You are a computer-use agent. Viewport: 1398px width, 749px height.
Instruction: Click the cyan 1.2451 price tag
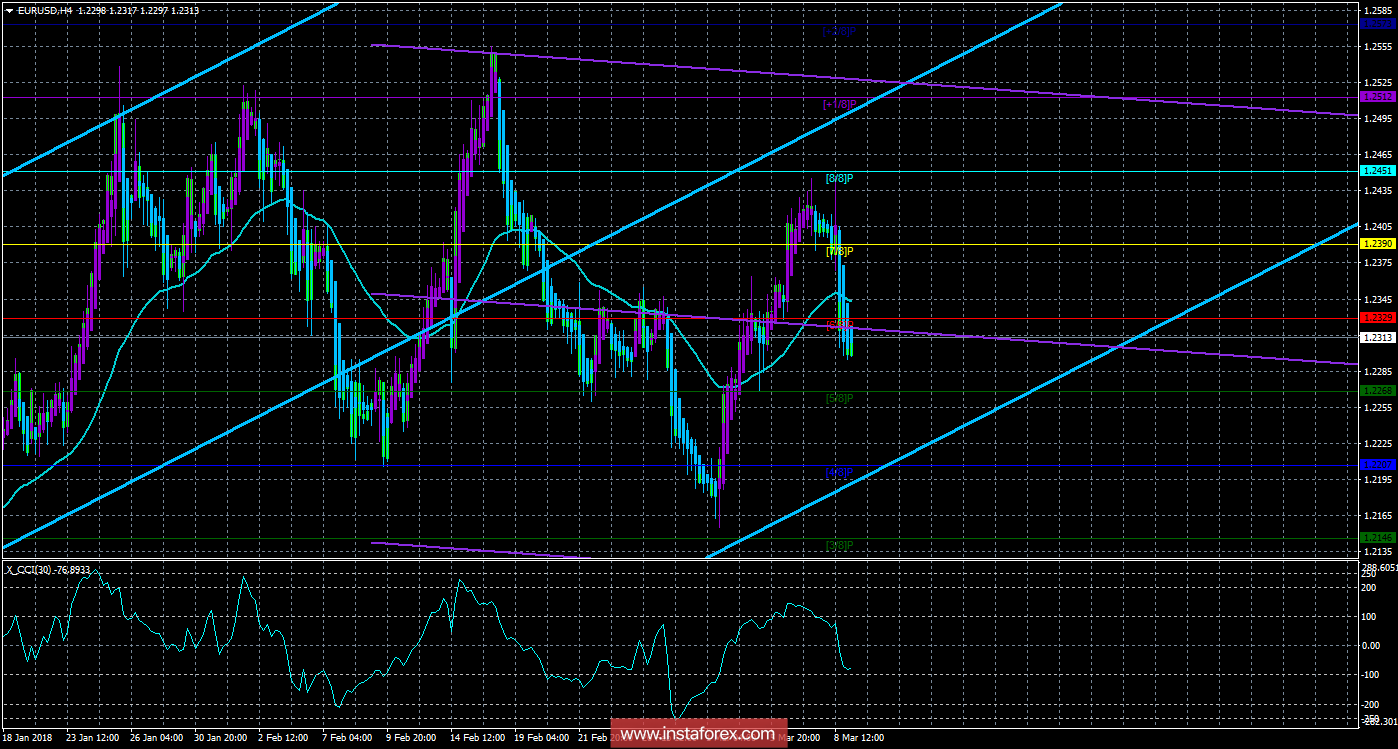tap(1377, 171)
